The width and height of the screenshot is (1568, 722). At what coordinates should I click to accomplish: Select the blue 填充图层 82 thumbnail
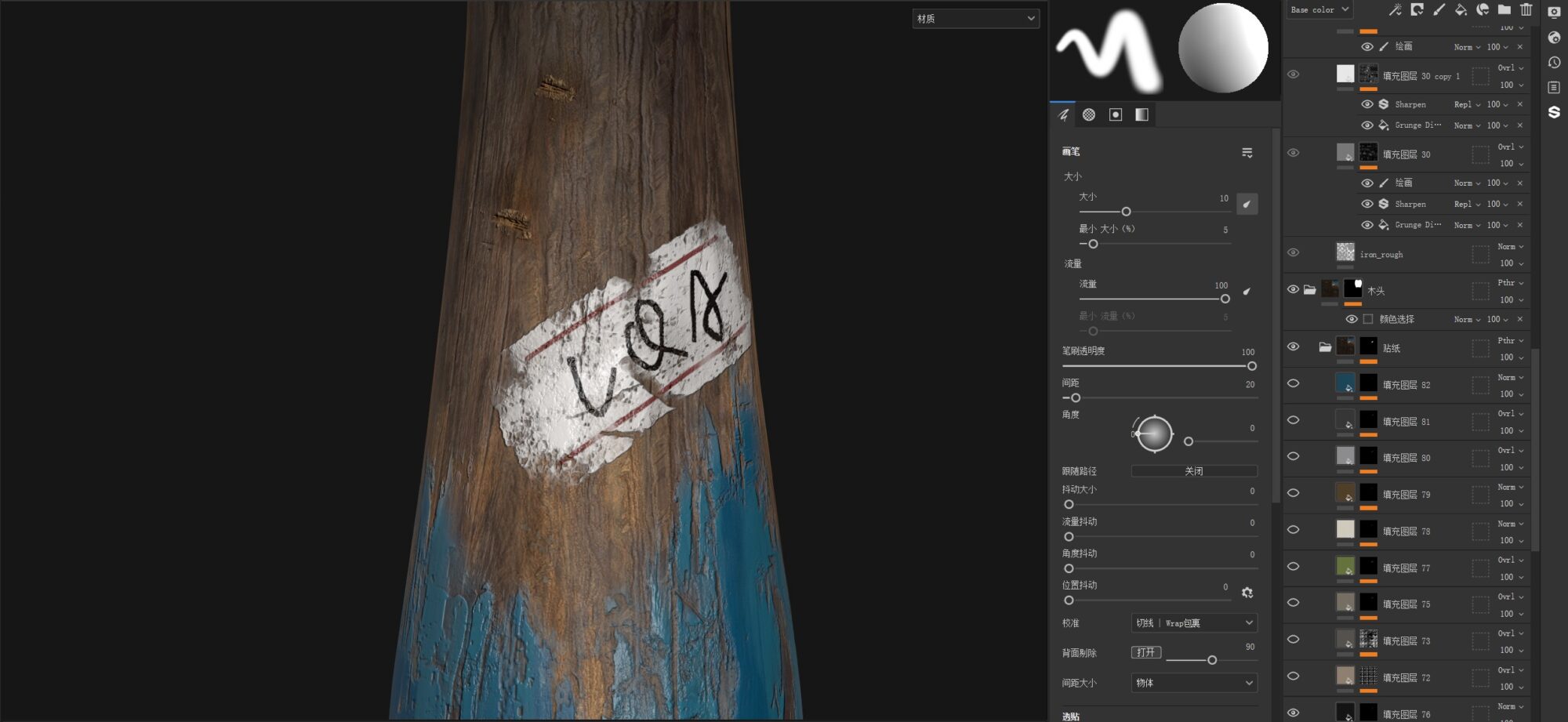pos(1345,383)
